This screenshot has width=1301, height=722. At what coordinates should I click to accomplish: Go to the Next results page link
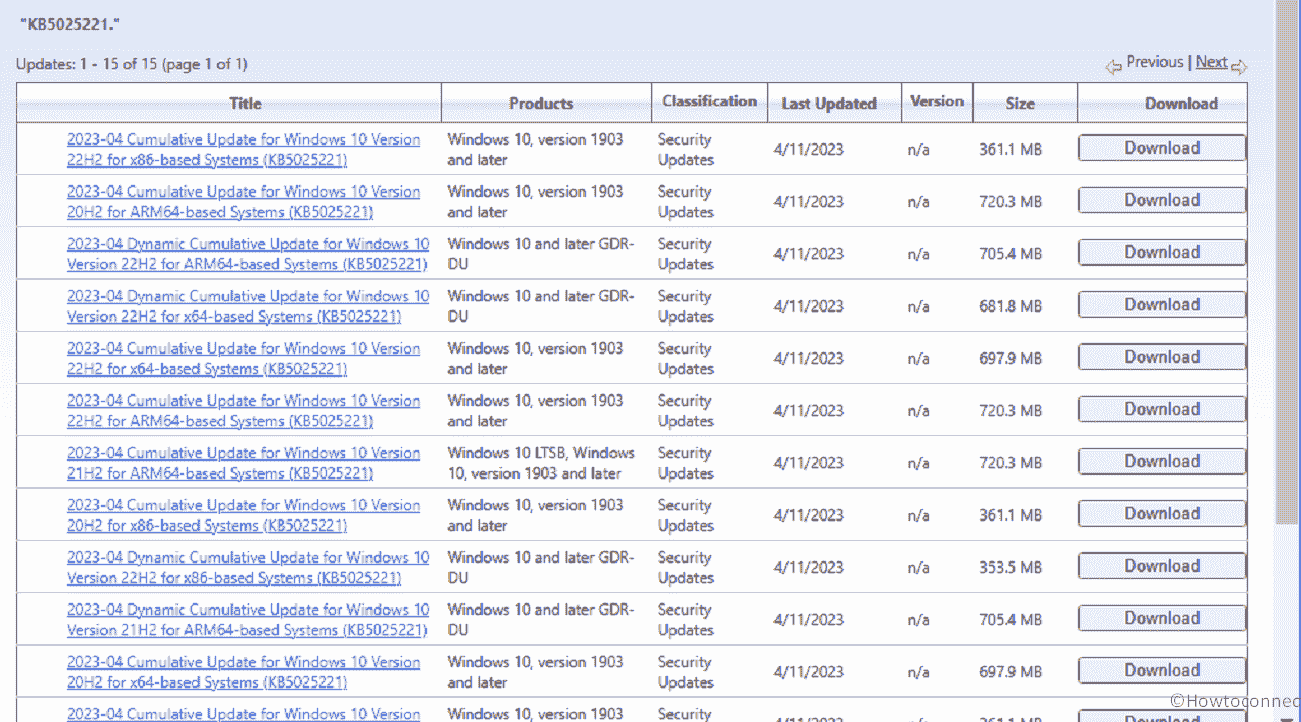(1211, 62)
